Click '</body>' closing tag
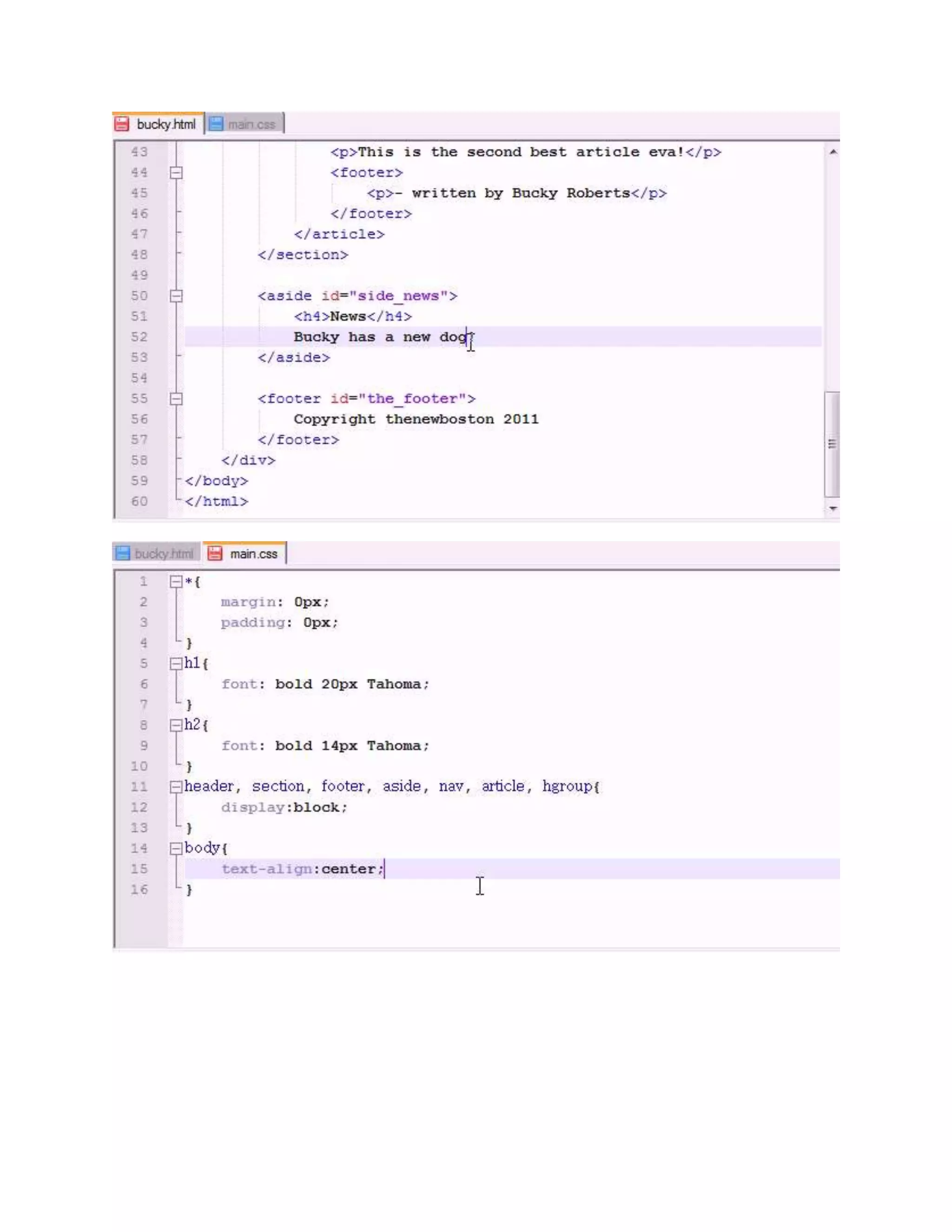952x1232 pixels. coord(217,481)
